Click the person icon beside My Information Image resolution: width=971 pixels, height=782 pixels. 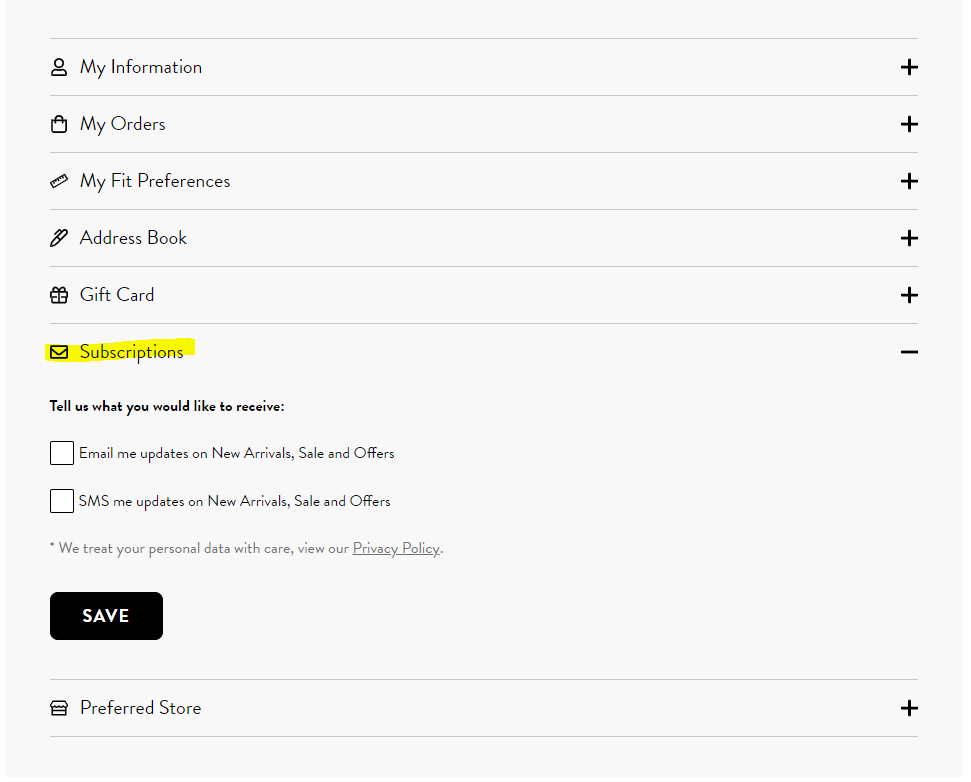coord(59,68)
